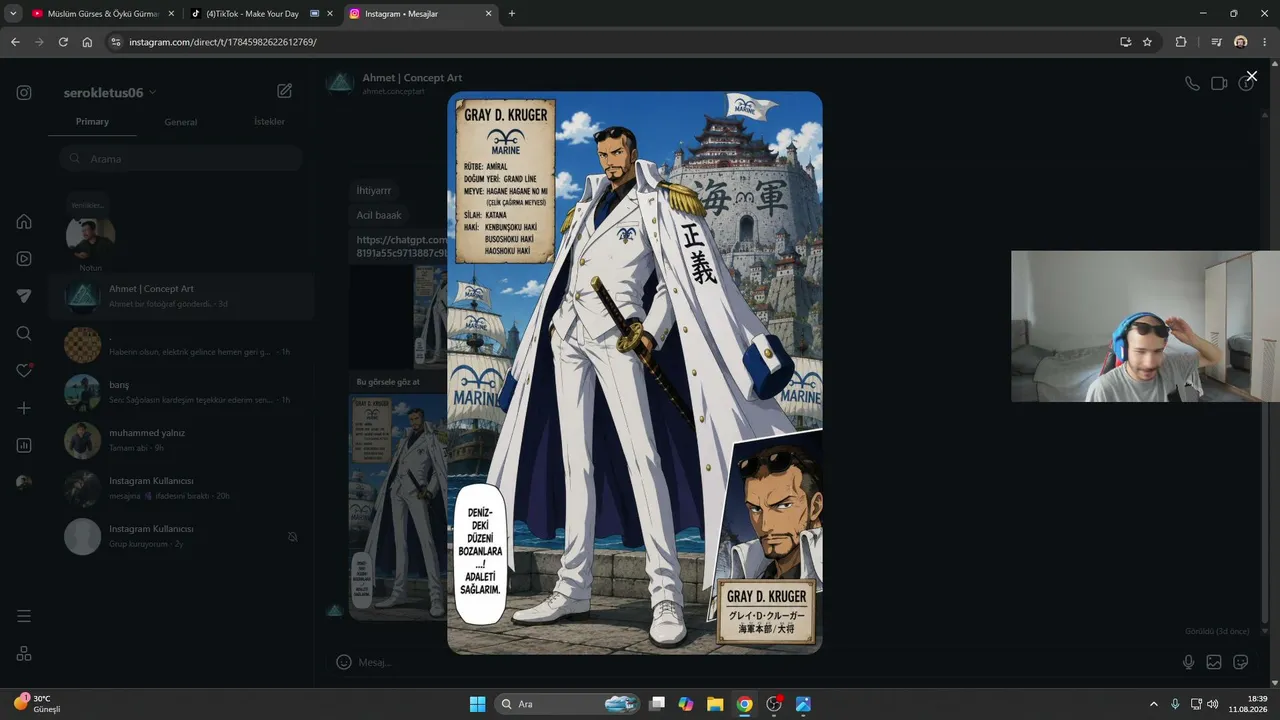Go to Instagram Home feed icon
This screenshot has width=1280, height=720.
coord(24,221)
